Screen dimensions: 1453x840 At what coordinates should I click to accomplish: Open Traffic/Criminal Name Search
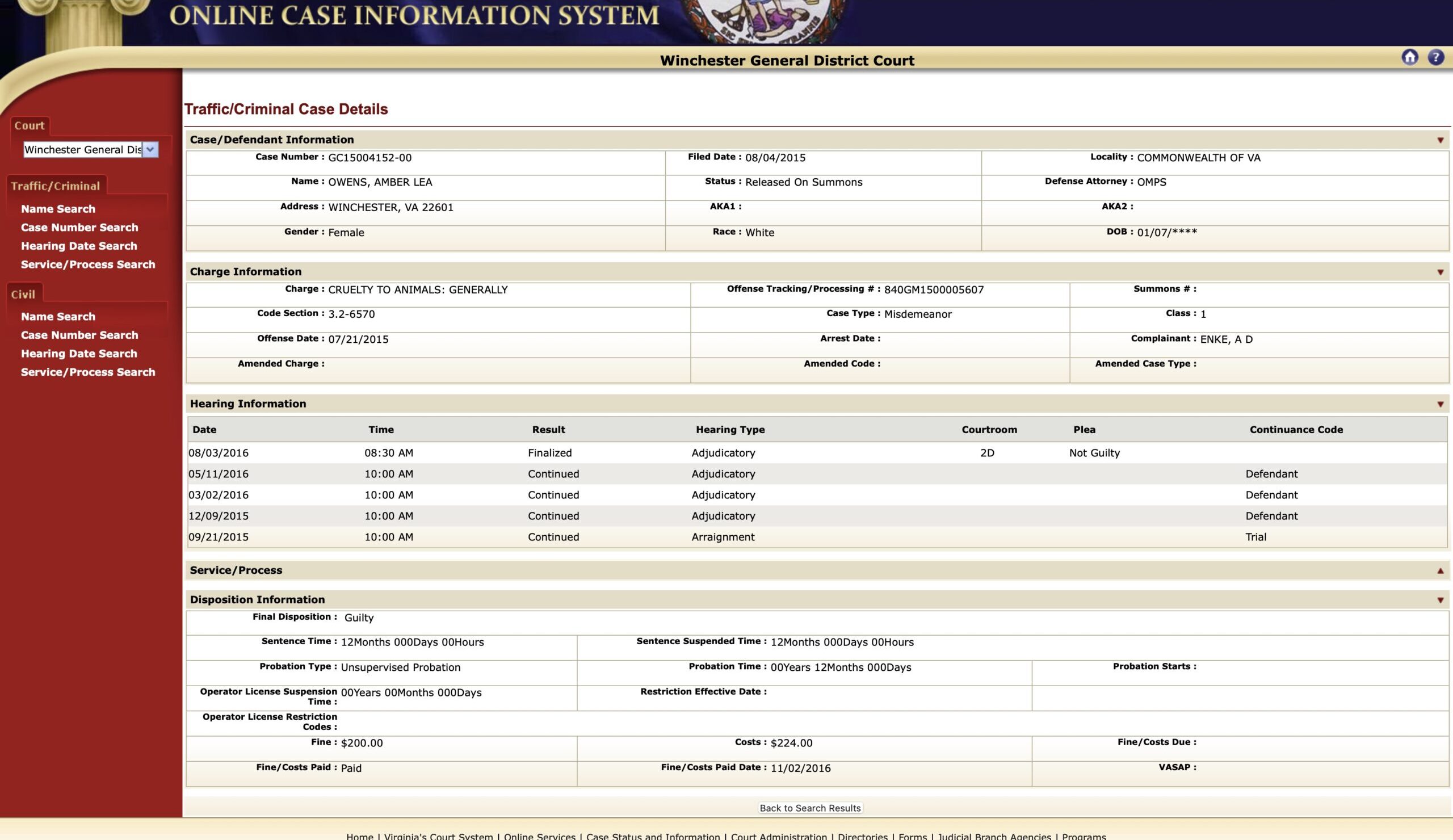pyautogui.click(x=58, y=209)
